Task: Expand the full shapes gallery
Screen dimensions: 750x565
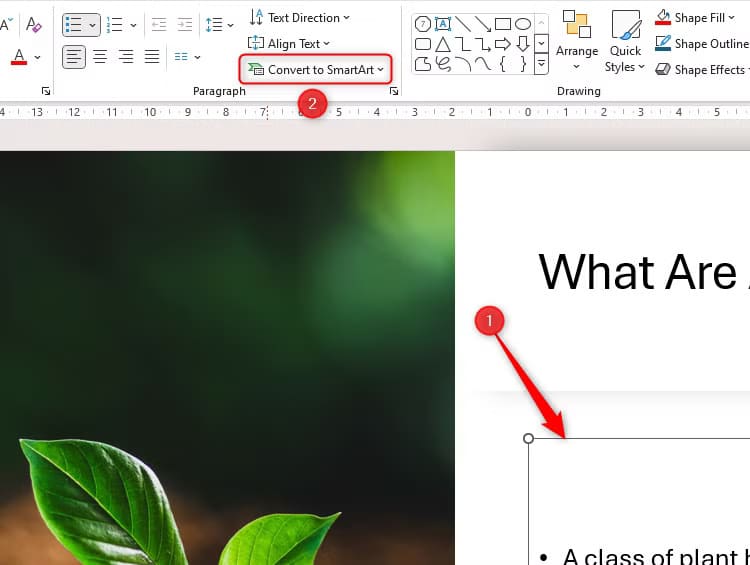Action: click(x=541, y=63)
